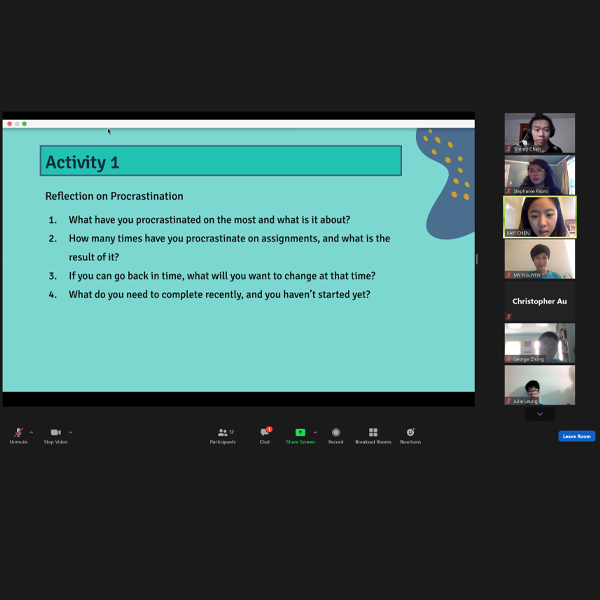This screenshot has height=600, width=600.
Task: Click question 1 about what you procrastinated most
Action: click(209, 220)
